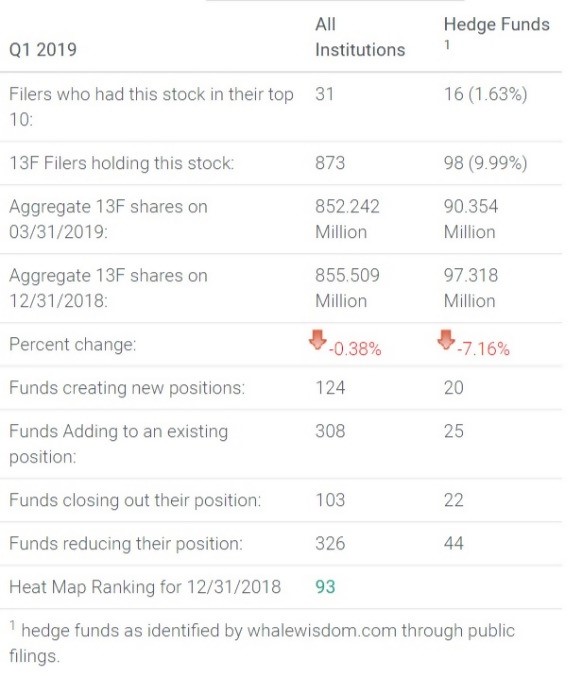Select the -7.16% hedge fund percent change

tap(483, 349)
